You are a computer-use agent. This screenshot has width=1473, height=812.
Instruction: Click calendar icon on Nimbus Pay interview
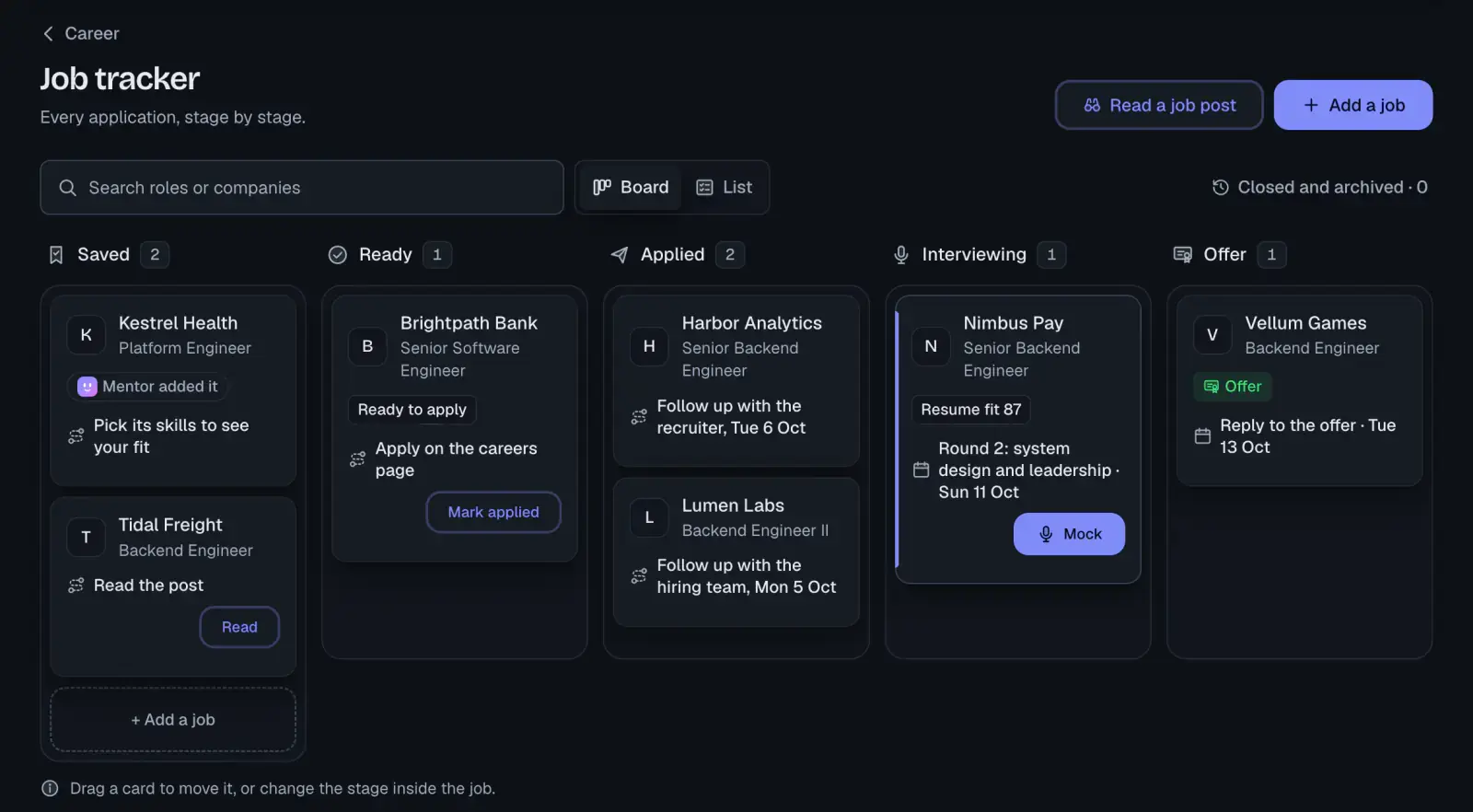click(921, 470)
